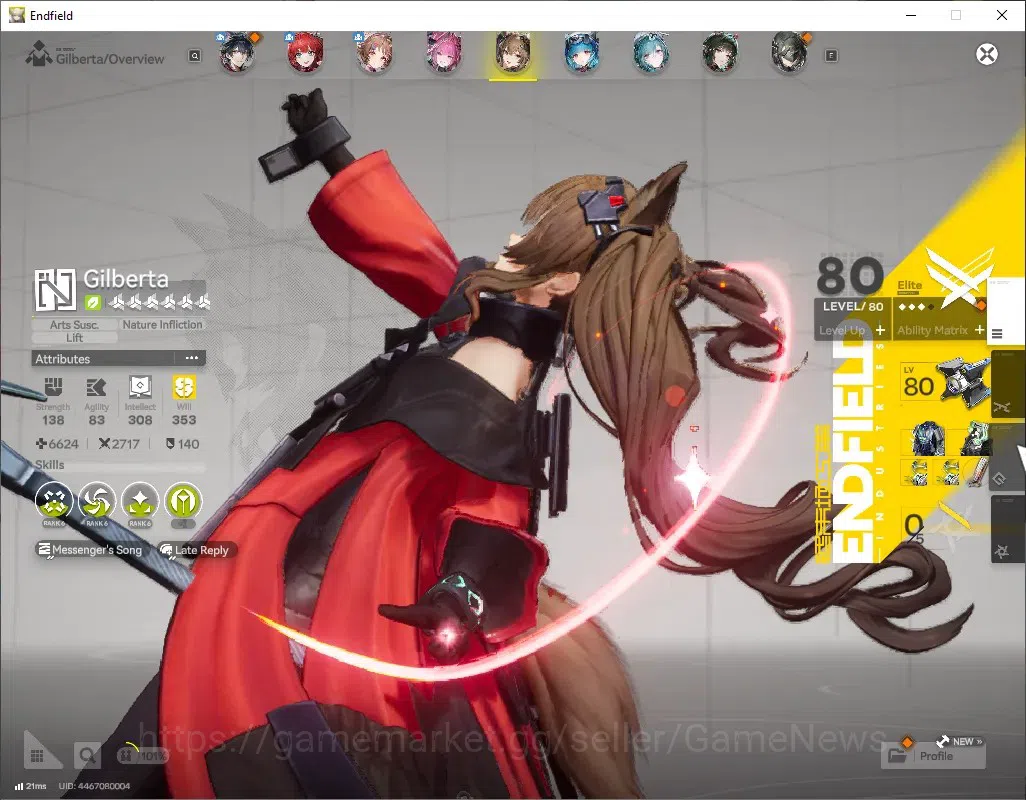
Task: Open the fourth fully green skill icon
Action: point(183,501)
